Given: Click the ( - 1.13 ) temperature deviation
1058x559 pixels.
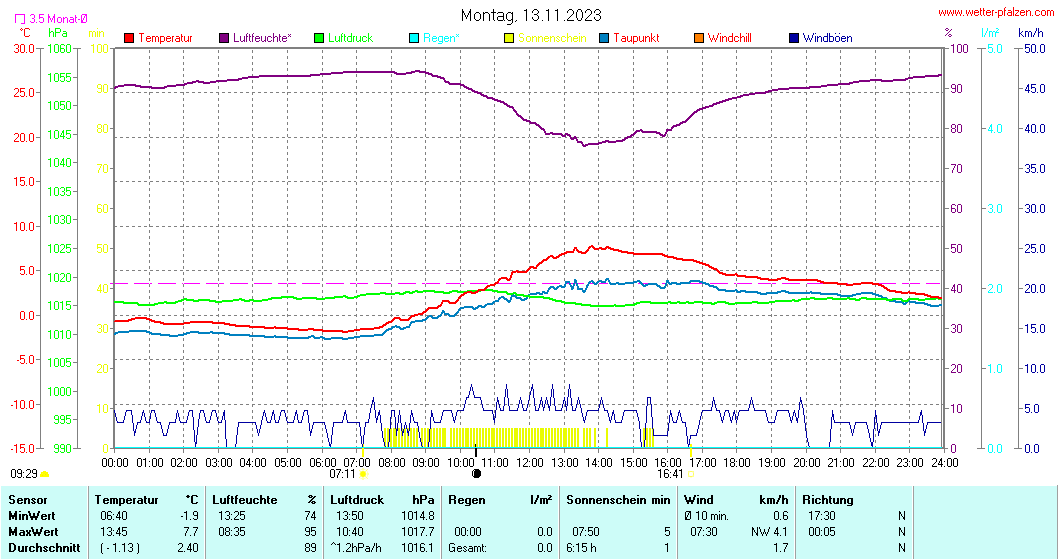Looking at the screenshot, I should 119,548.
